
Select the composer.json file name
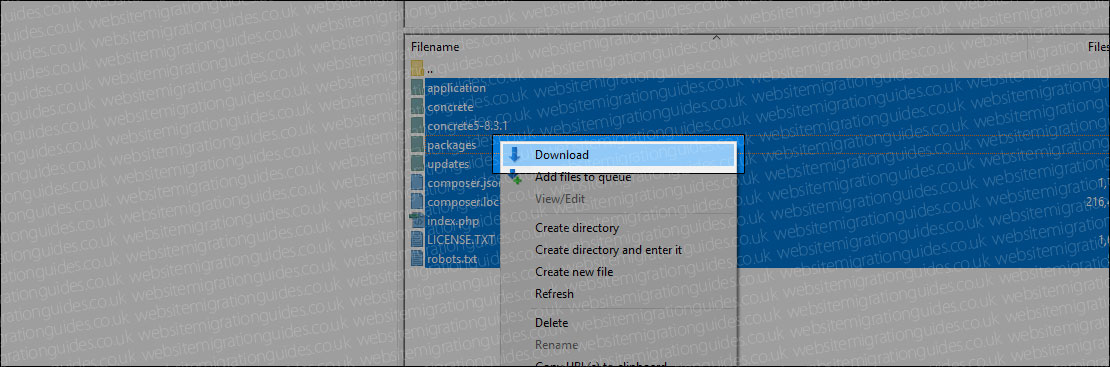pyautogui.click(x=464, y=183)
